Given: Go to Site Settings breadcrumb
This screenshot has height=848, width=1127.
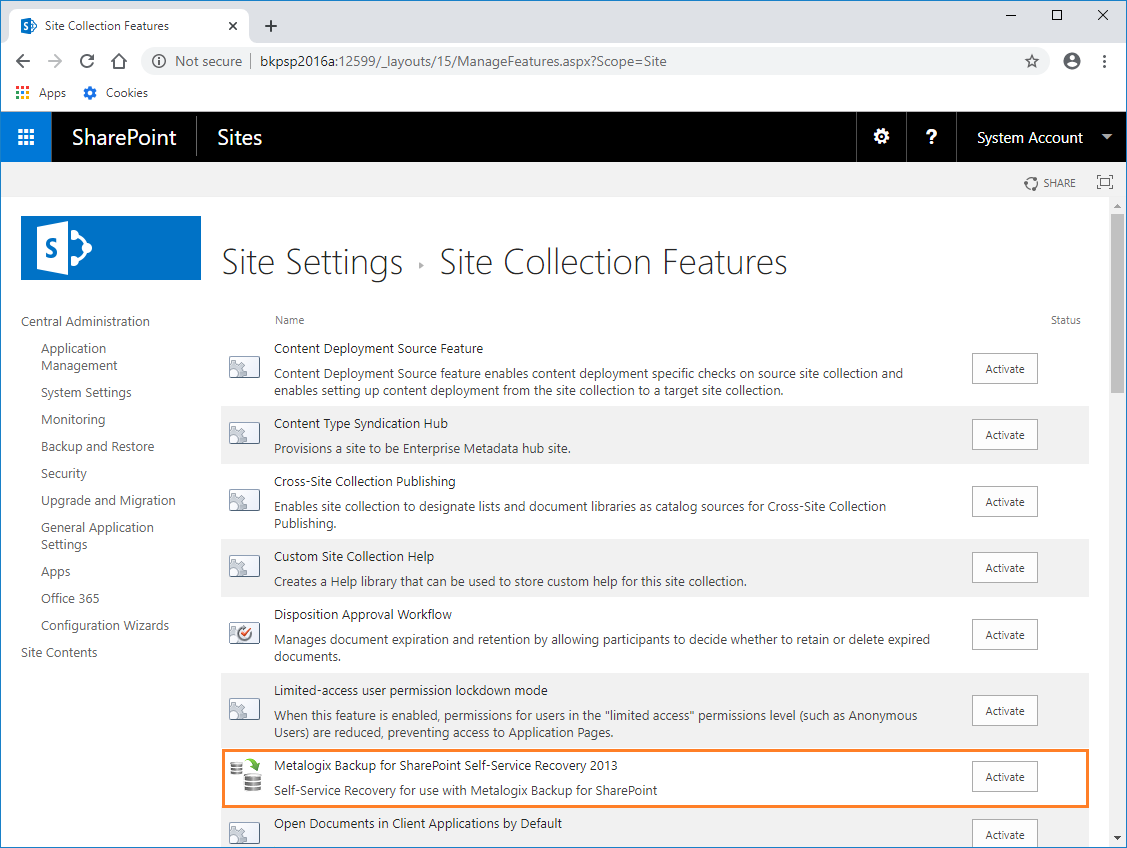Looking at the screenshot, I should (312, 262).
